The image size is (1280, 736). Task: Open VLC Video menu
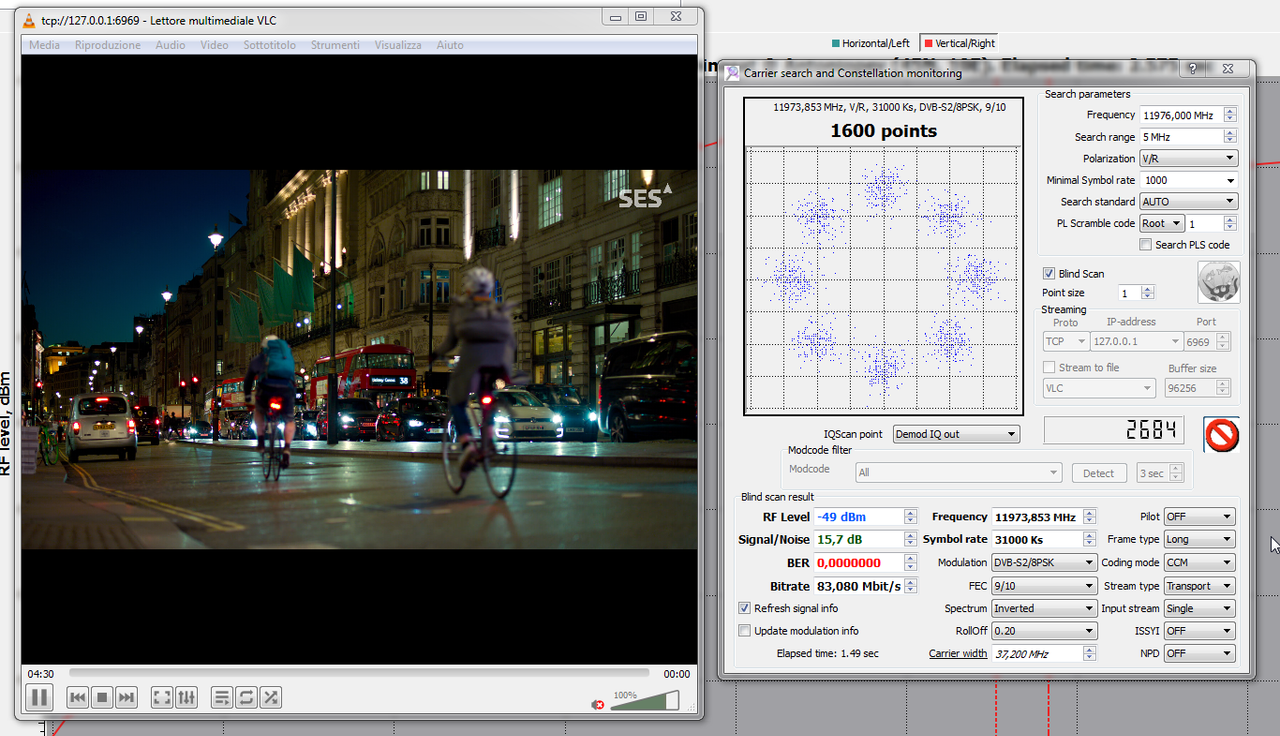pos(214,45)
